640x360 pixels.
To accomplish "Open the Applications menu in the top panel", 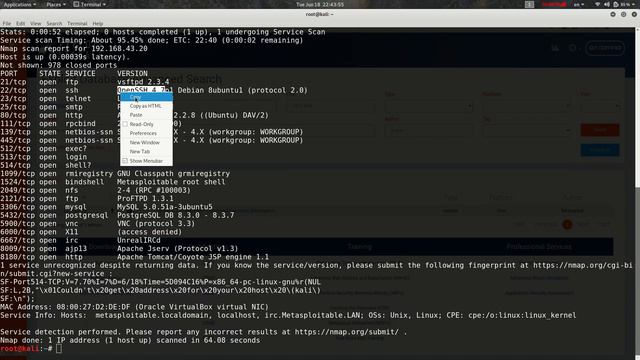I will 19,4.
